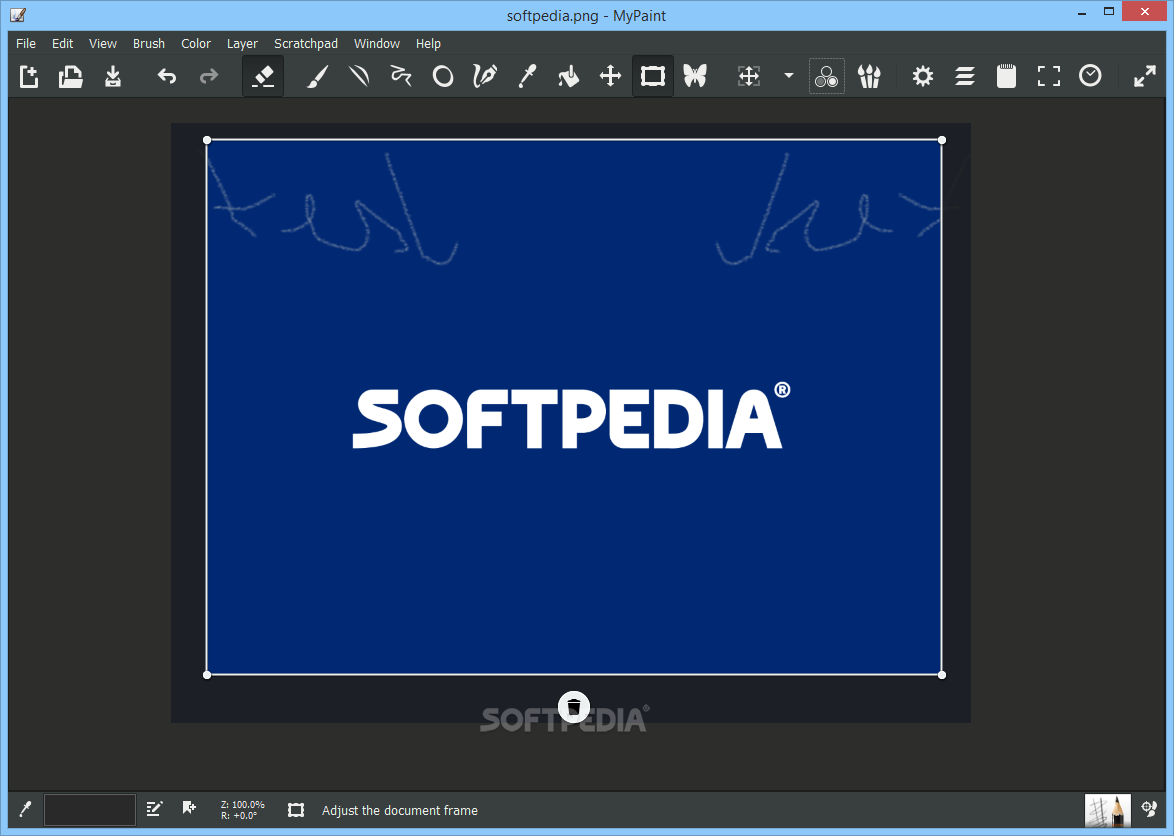Select the Ellipse and Circles tool

(x=443, y=76)
